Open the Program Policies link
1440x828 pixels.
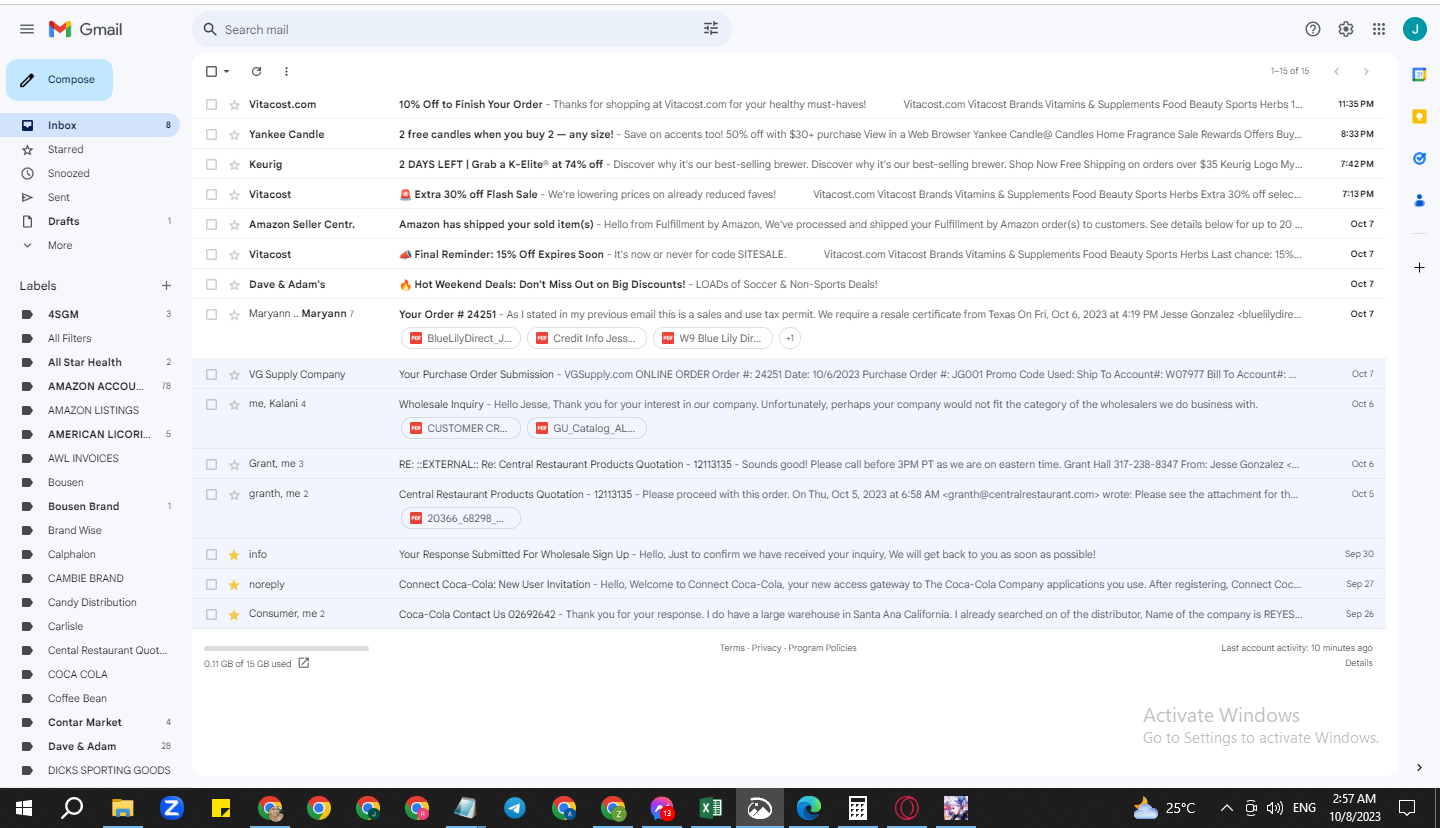point(822,648)
